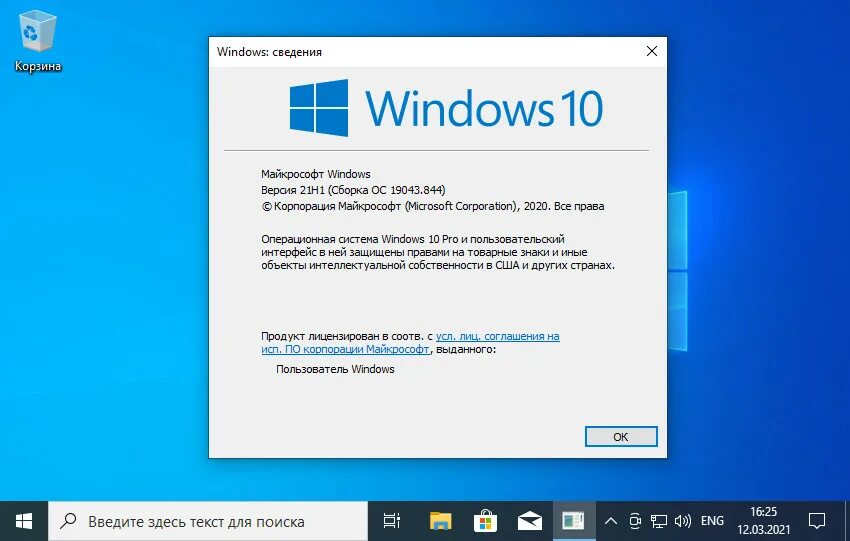This screenshot has height=541, width=850.
Task: Show hidden system tray icons
Action: click(610, 521)
